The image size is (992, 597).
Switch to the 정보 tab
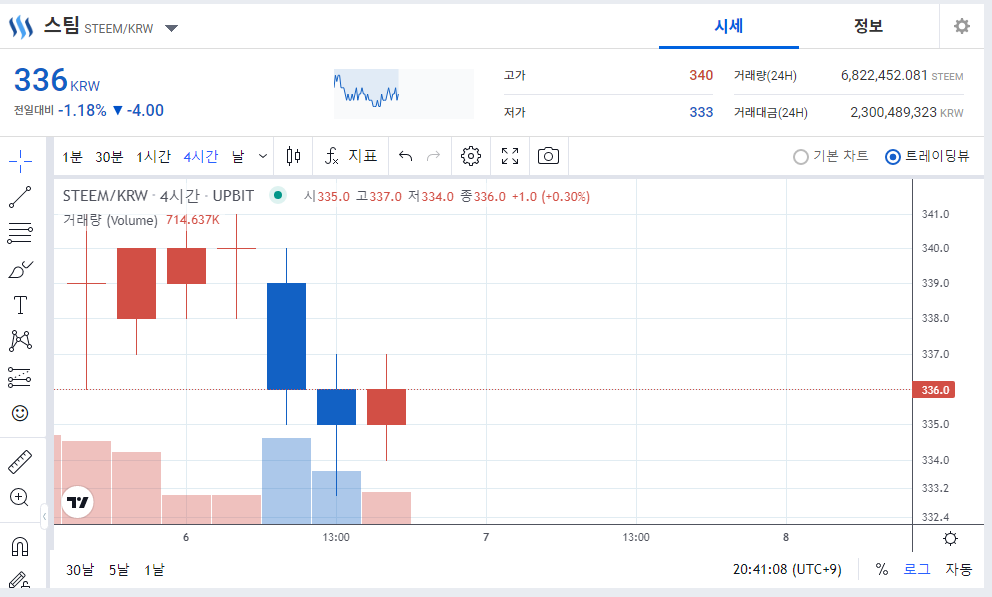[868, 26]
